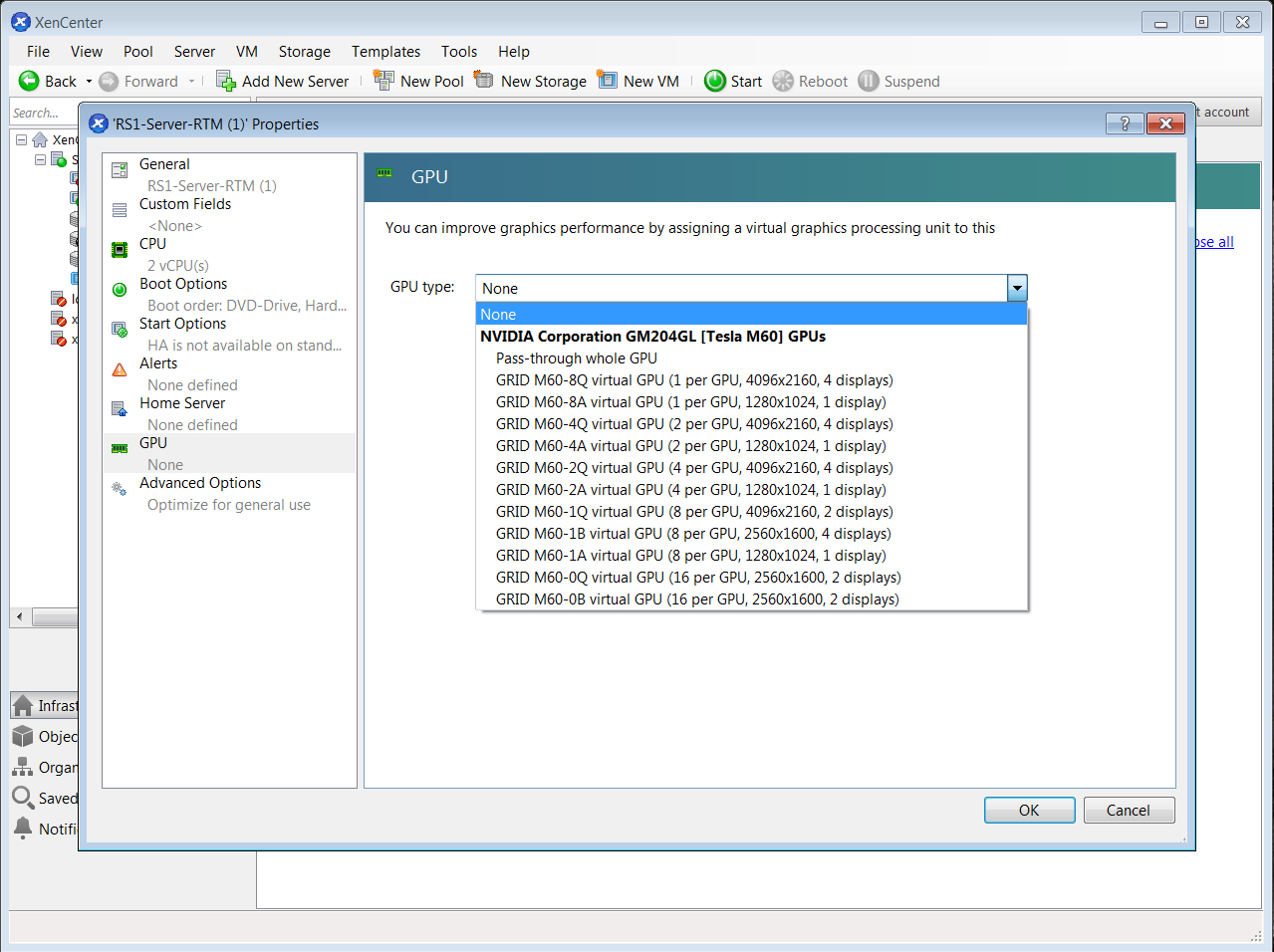Open the VM menu
This screenshot has height=952, width=1274.
point(246,52)
